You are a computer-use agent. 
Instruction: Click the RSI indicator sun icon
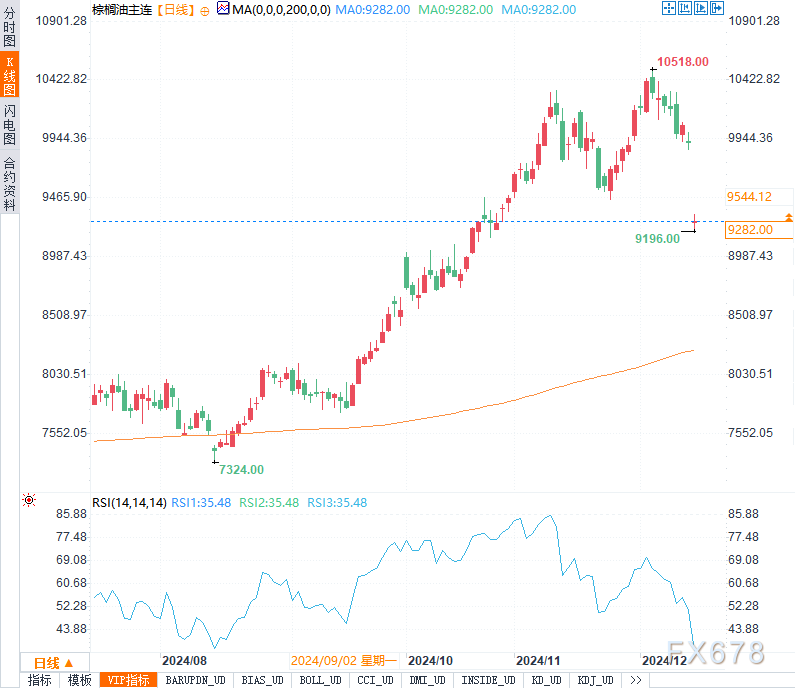[28, 500]
